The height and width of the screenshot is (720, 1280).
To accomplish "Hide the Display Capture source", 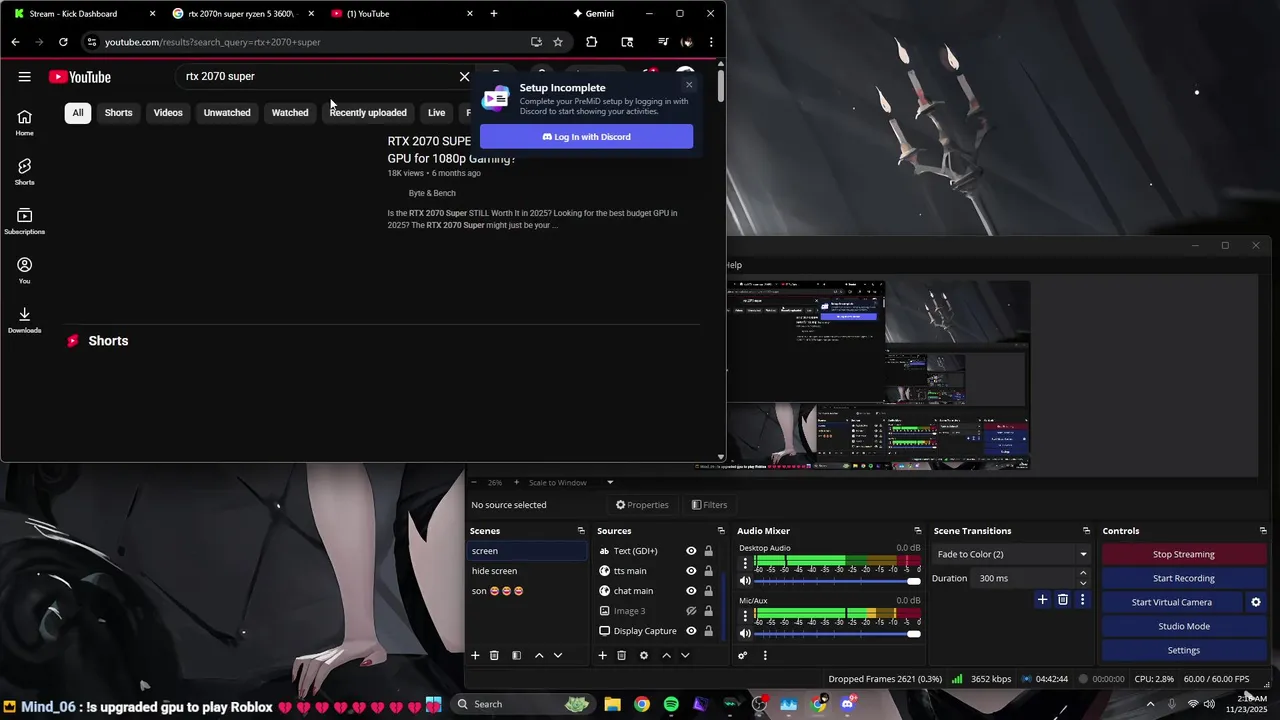I will (691, 631).
